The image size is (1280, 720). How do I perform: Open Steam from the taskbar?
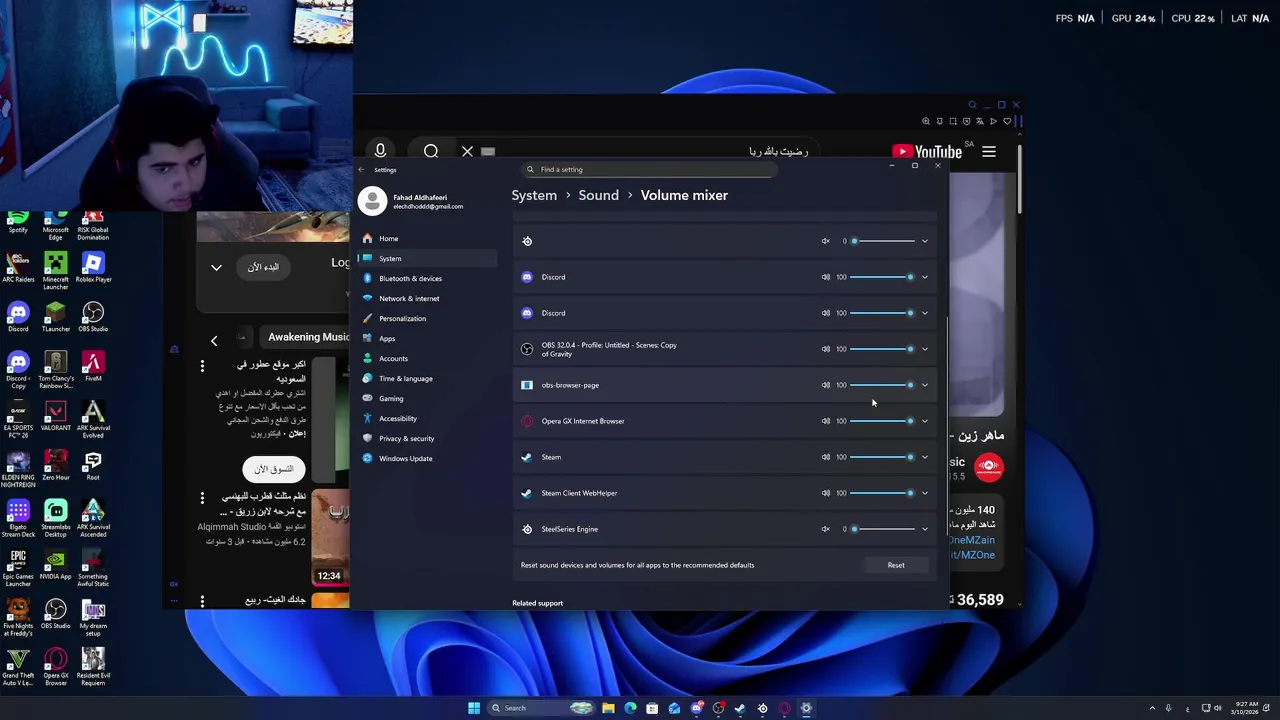pyautogui.click(x=740, y=708)
